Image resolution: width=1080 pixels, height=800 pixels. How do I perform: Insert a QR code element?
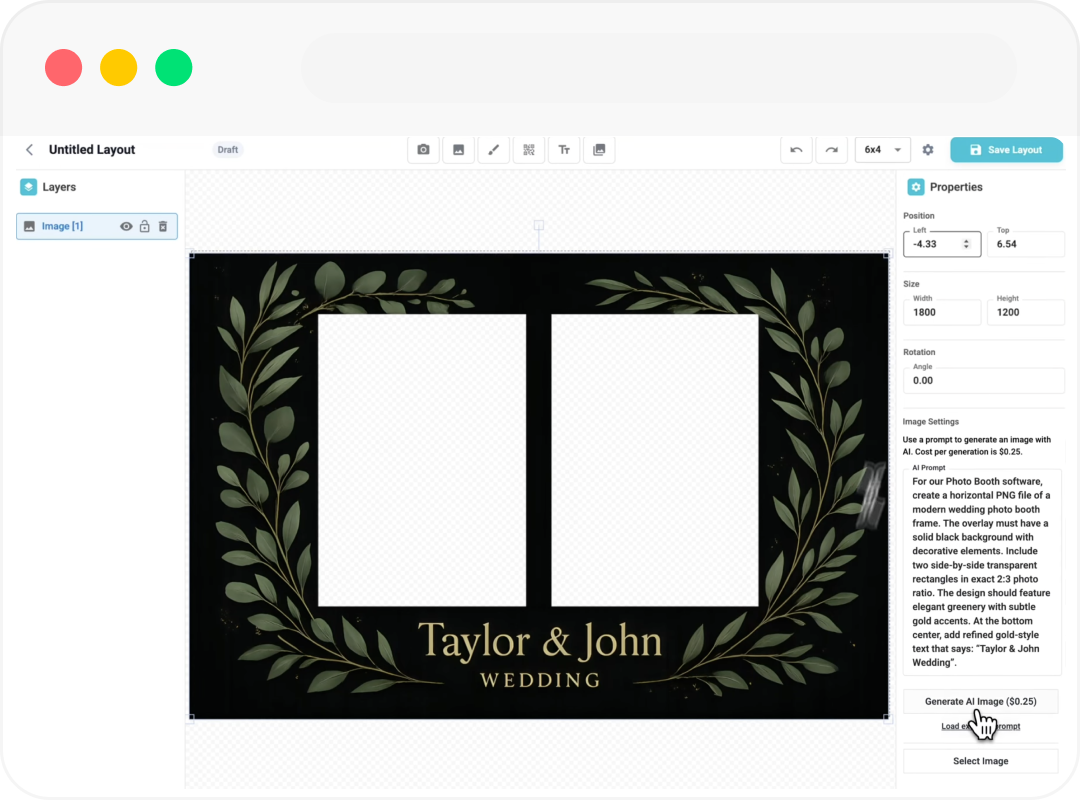click(x=529, y=150)
